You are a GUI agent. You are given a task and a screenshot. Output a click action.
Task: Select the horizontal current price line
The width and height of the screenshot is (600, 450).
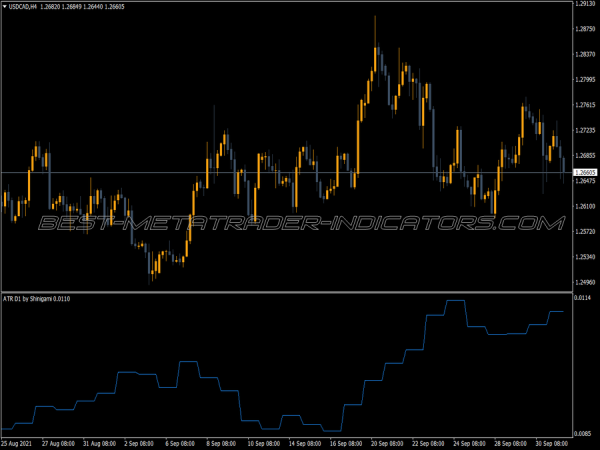pos(300,173)
